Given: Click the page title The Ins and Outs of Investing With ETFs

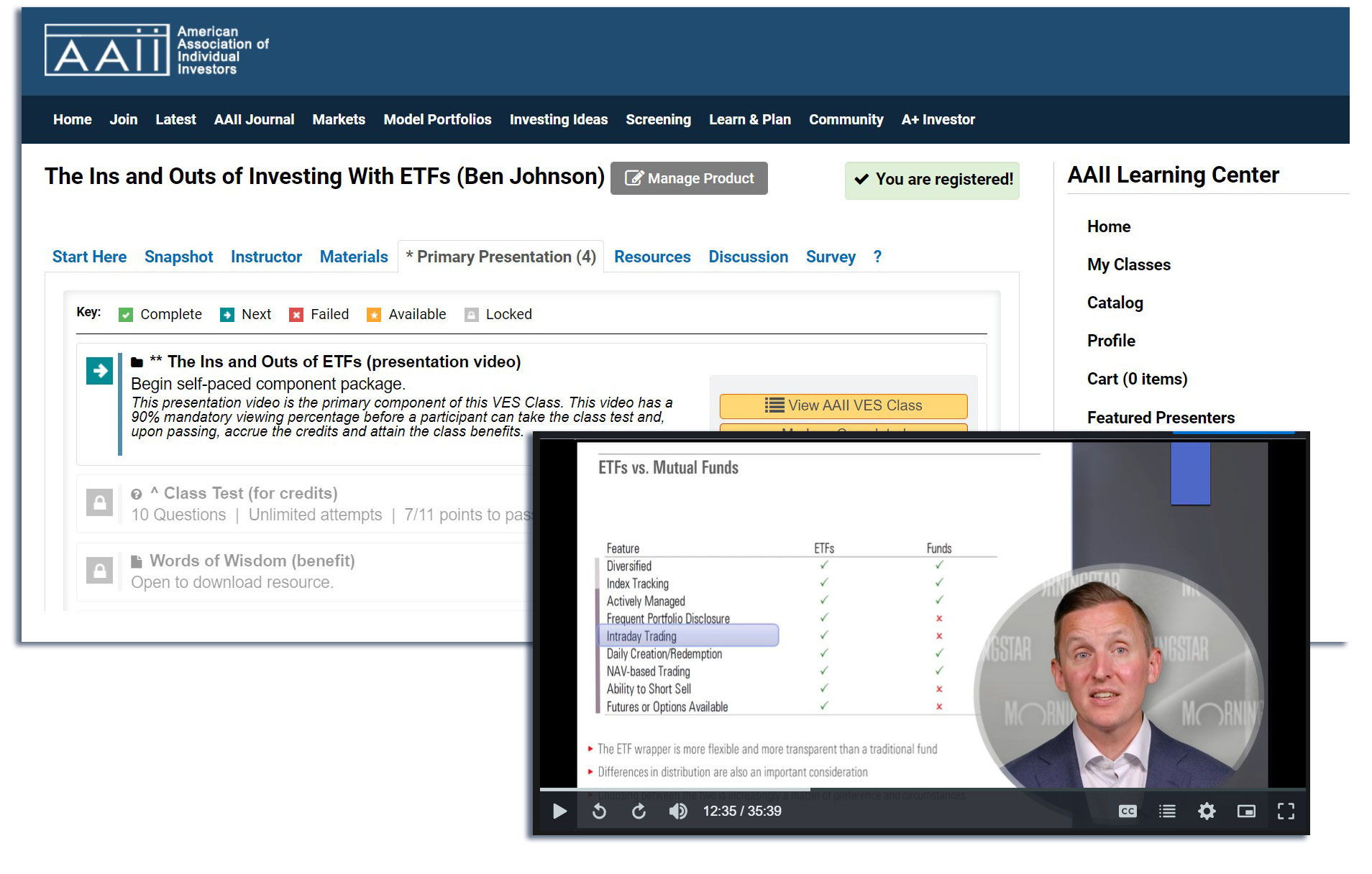Looking at the screenshot, I should click(324, 176).
